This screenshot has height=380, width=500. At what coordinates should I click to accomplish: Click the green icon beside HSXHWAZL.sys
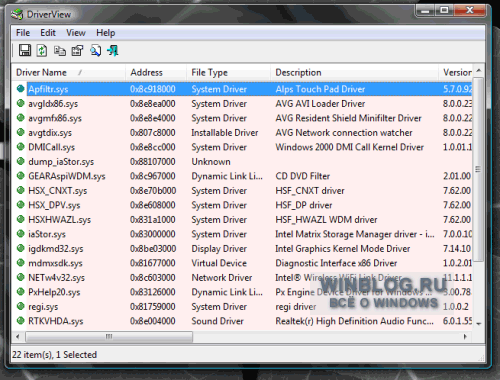(x=21, y=219)
